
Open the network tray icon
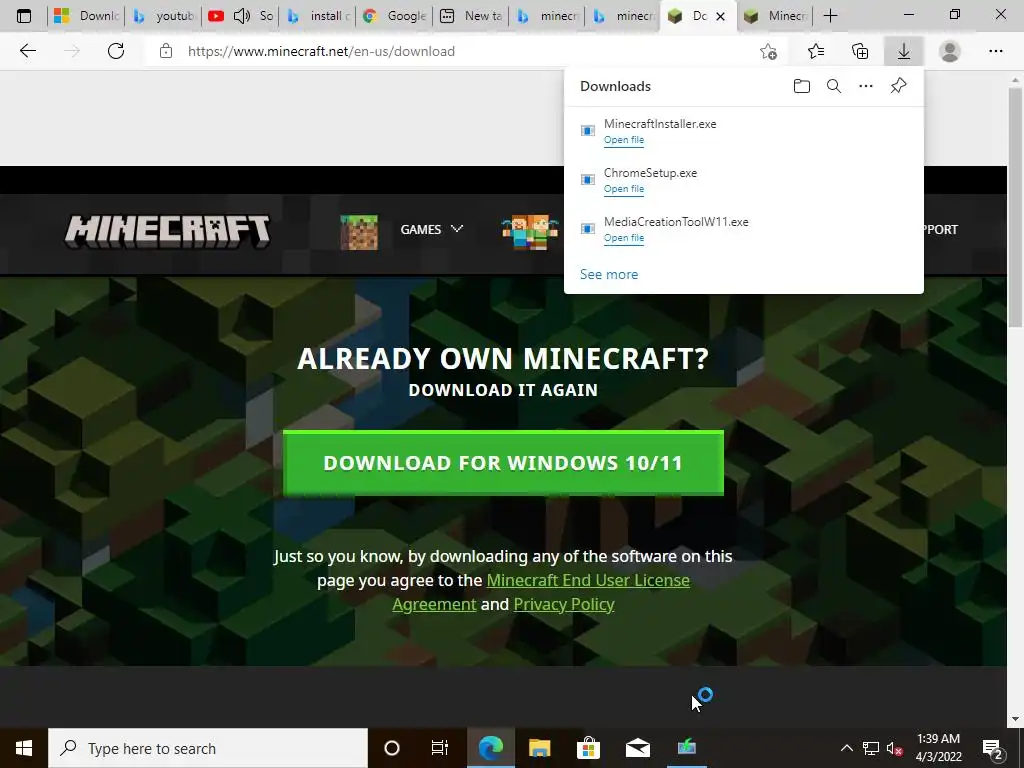click(x=871, y=748)
